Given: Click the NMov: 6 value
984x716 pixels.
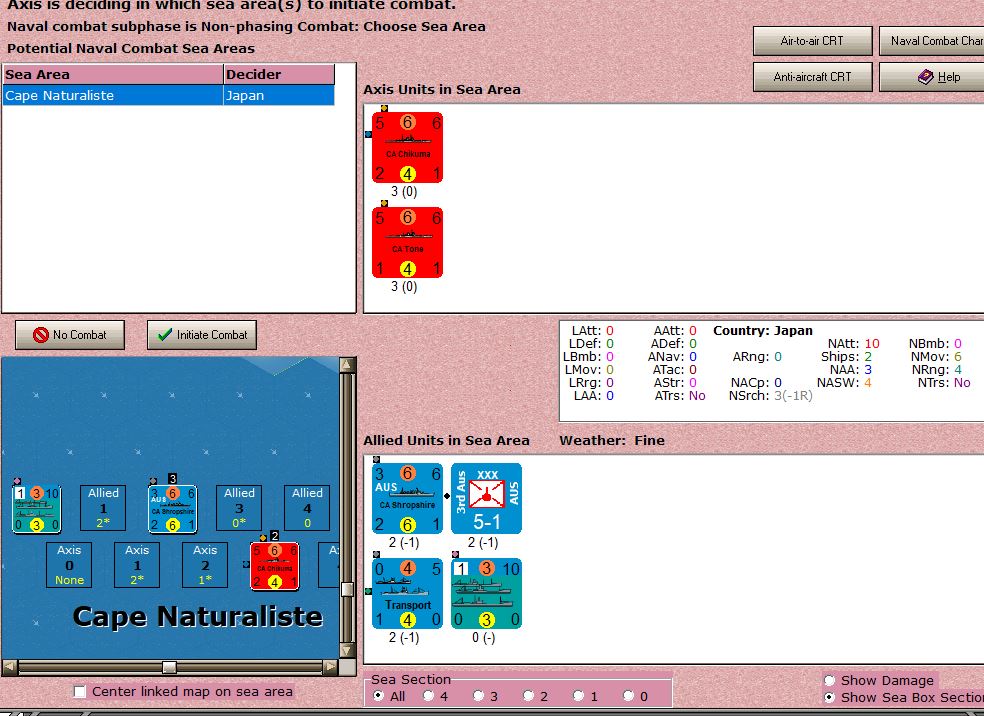Looking at the screenshot, I should pyautogui.click(x=936, y=356).
